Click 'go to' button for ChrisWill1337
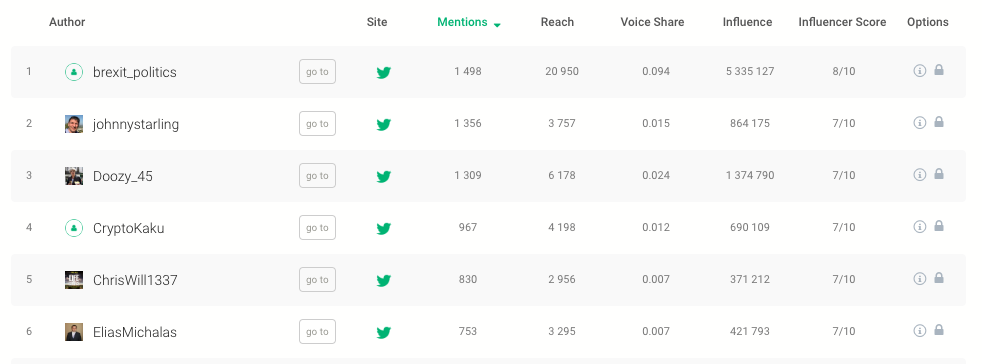 coord(318,279)
